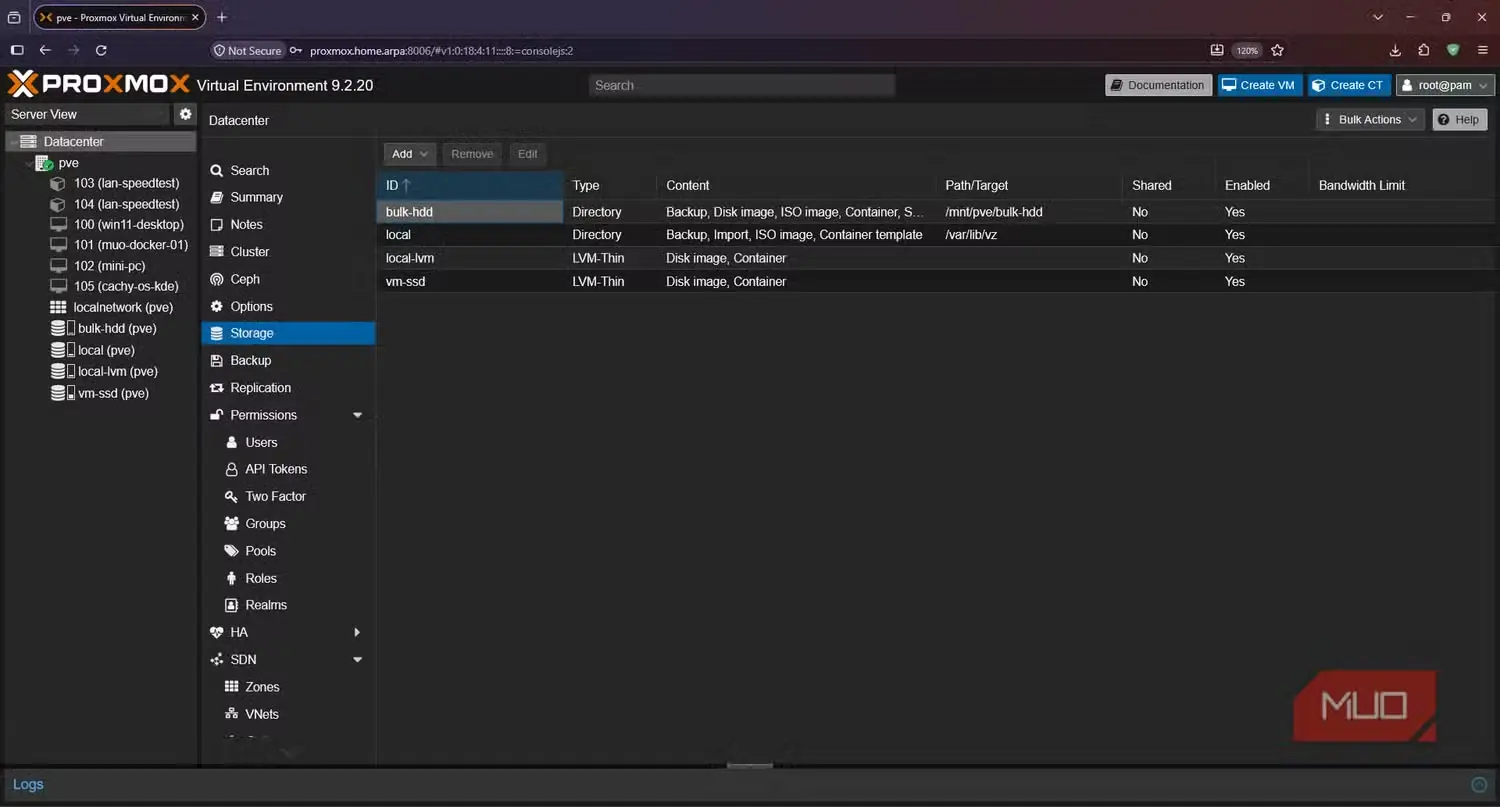Viewport: 1500px width, 807px height.
Task: Sort by the ID column header
Action: tap(469, 185)
